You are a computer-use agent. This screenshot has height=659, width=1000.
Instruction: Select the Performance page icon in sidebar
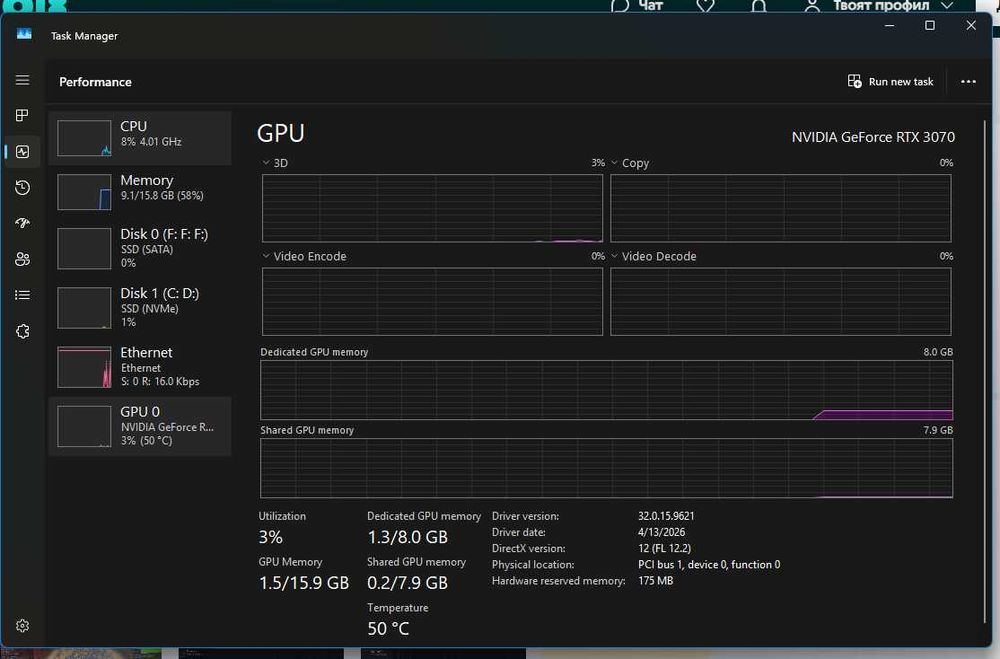22,152
